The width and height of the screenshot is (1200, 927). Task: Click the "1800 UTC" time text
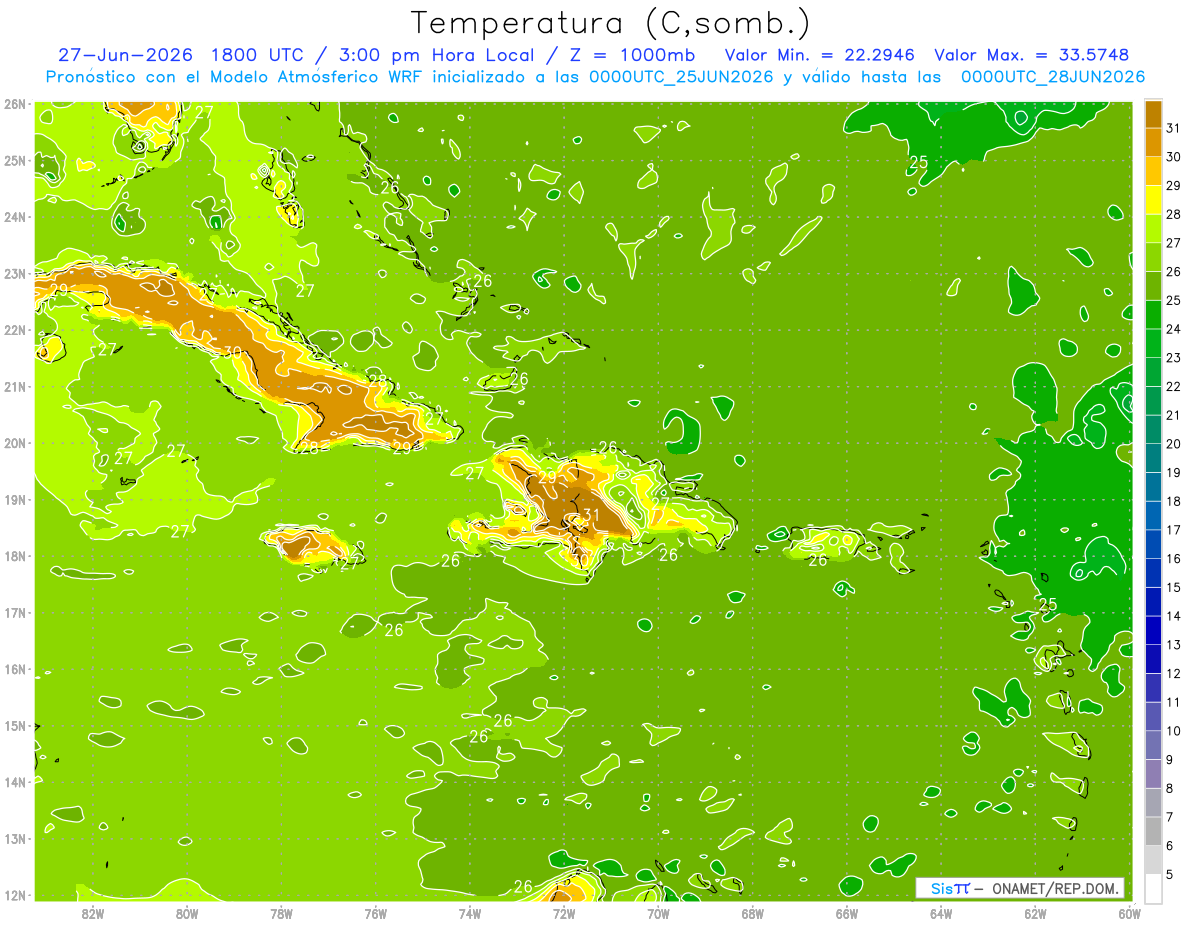tap(259, 55)
